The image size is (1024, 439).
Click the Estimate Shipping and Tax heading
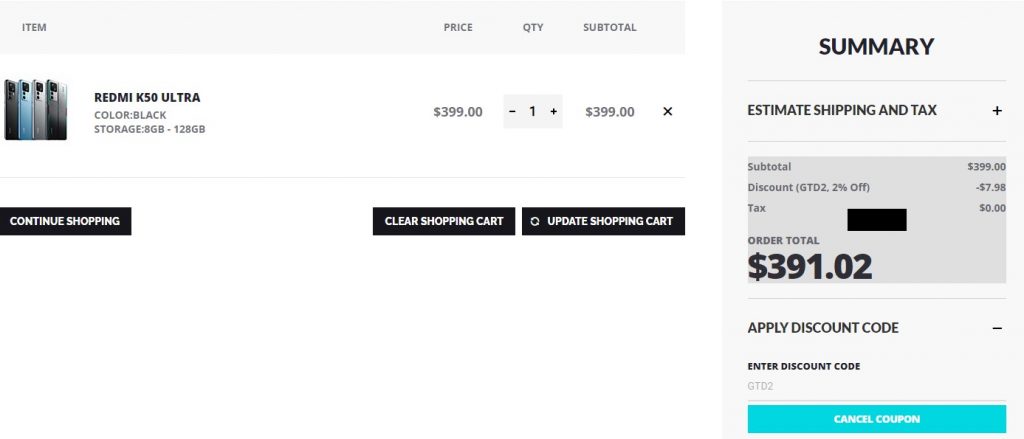(x=842, y=110)
